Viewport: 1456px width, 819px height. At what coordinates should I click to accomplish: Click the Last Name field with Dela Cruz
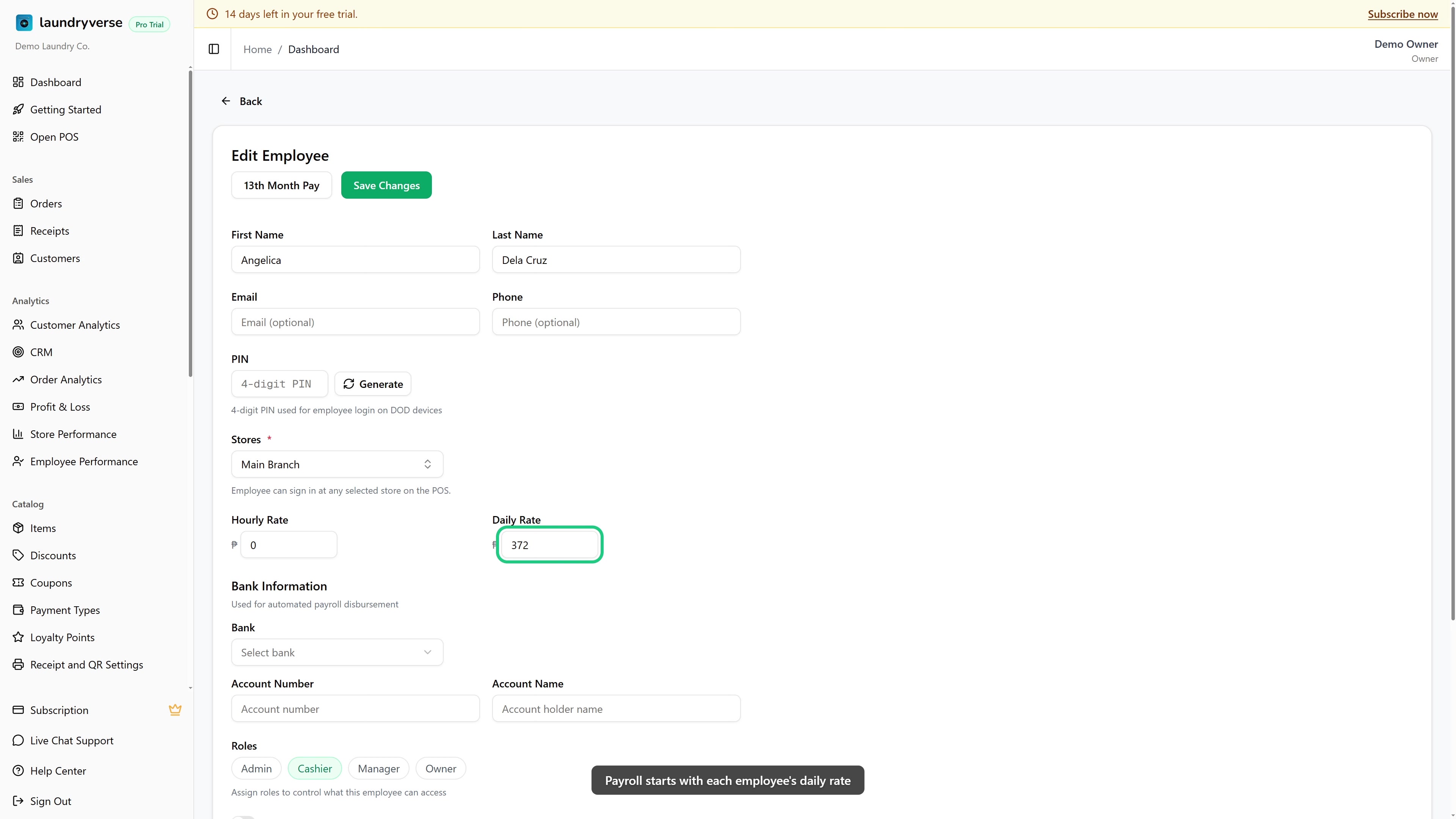(x=616, y=259)
